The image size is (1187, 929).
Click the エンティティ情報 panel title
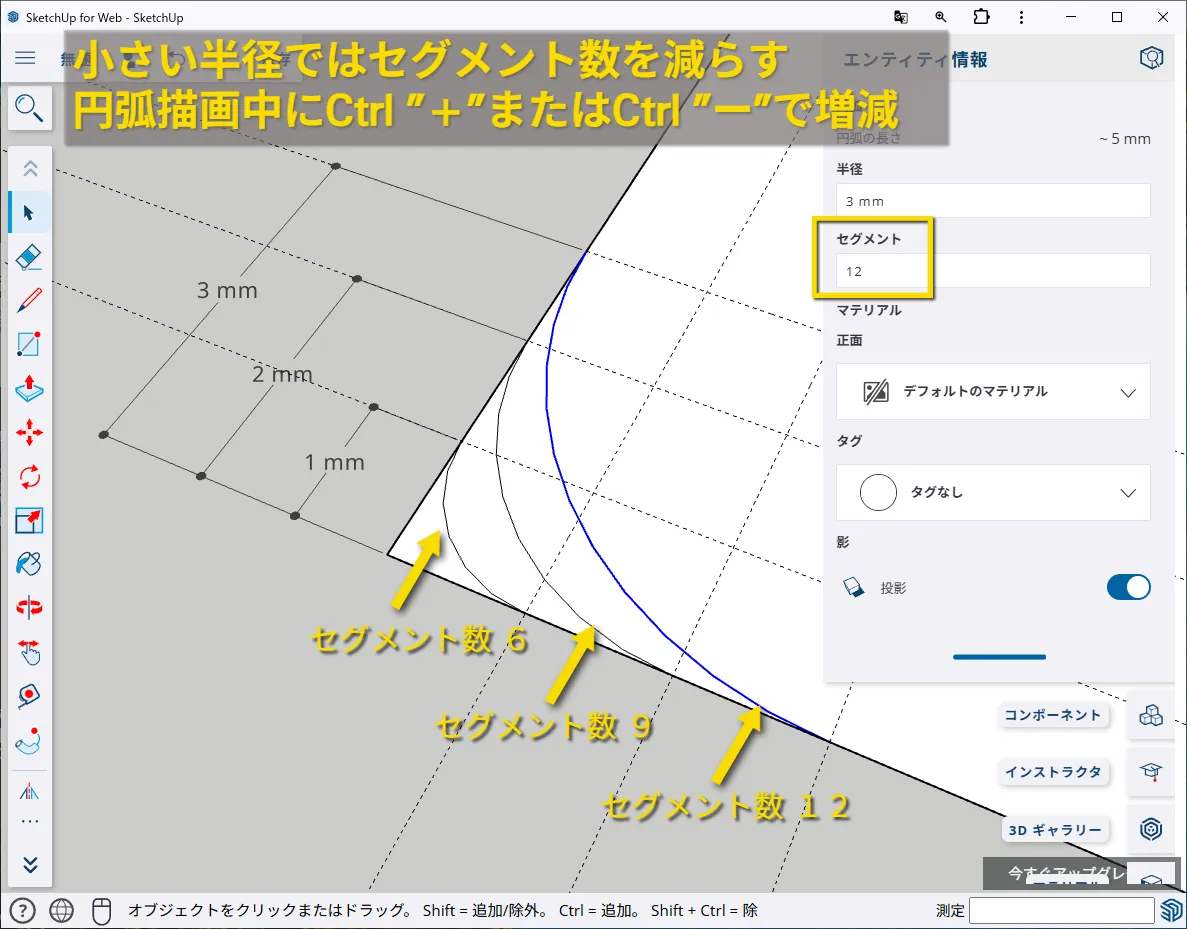pyautogui.click(x=915, y=60)
